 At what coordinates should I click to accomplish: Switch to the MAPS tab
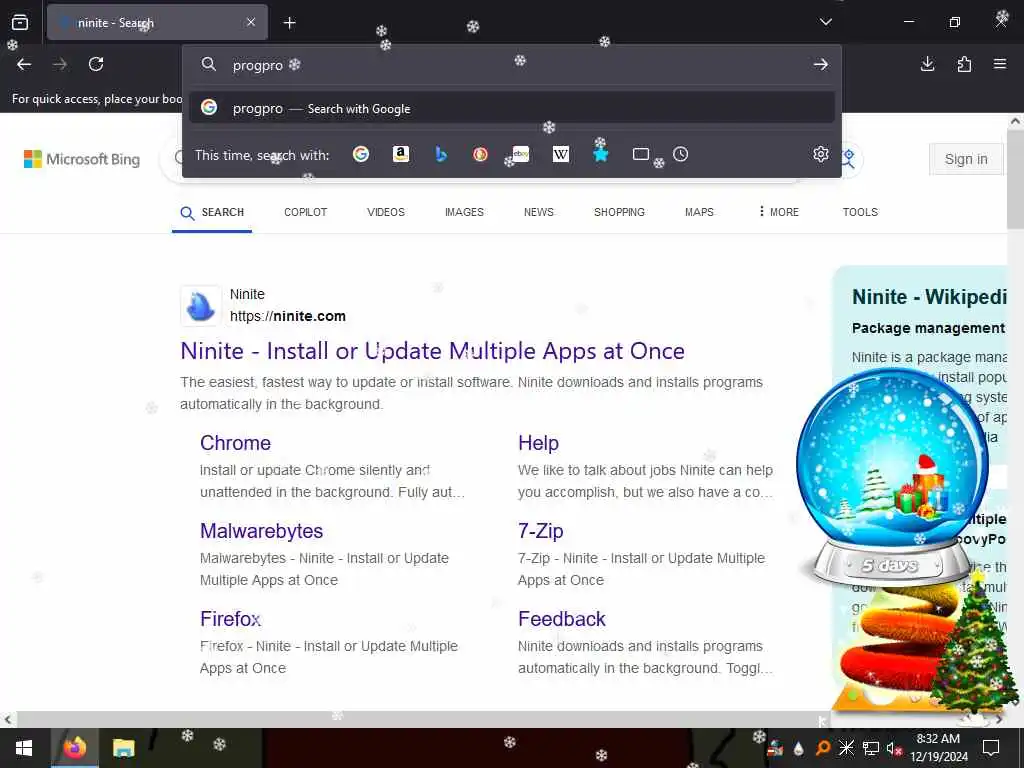(699, 212)
